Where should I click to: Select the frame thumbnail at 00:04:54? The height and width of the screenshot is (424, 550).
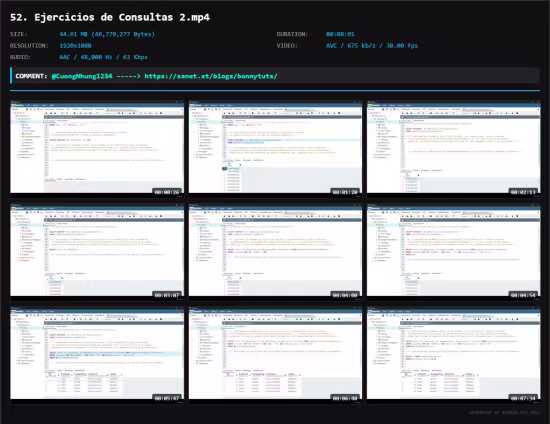click(454, 251)
